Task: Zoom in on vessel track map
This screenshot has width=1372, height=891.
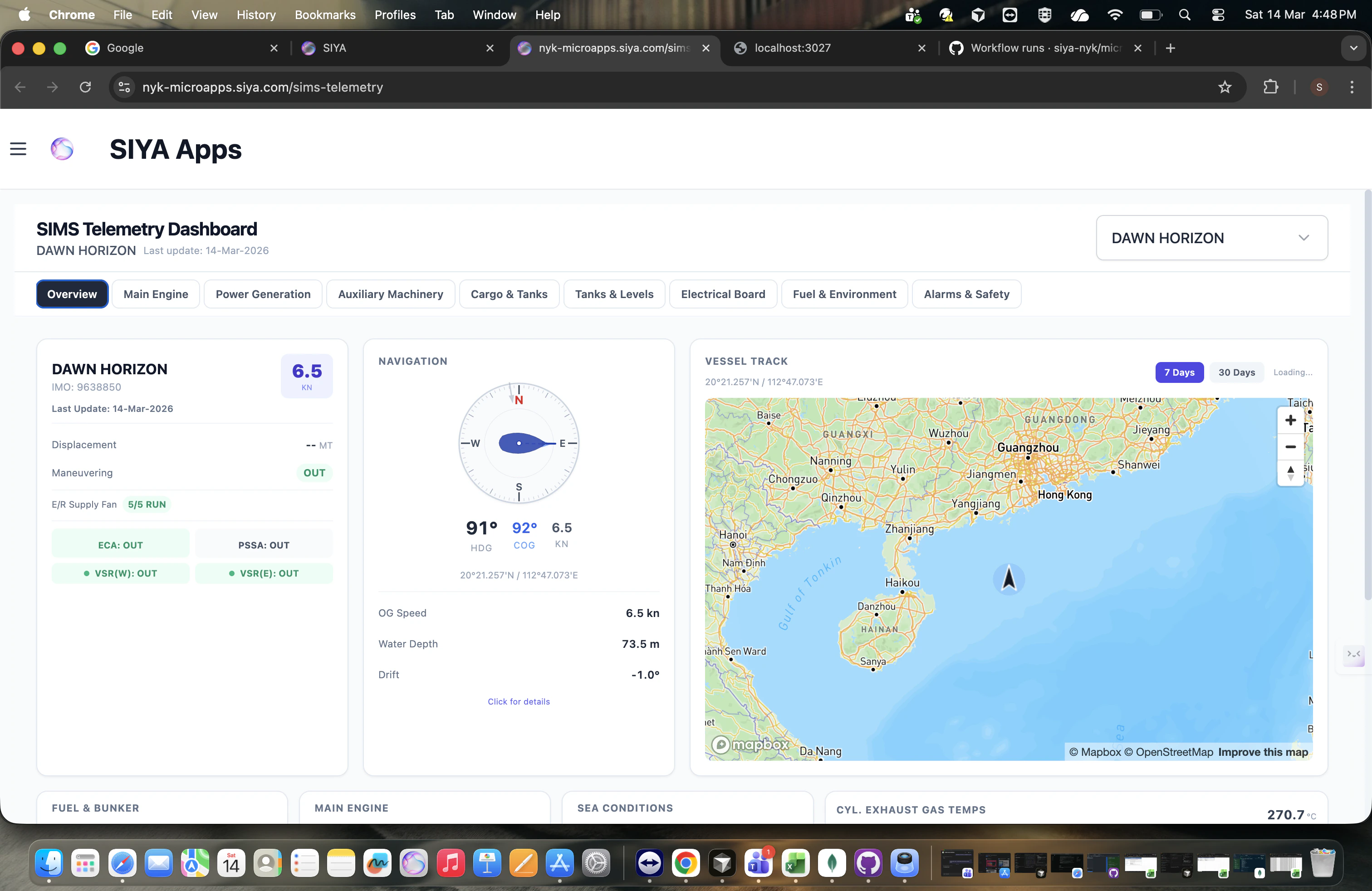Action: [1290, 420]
